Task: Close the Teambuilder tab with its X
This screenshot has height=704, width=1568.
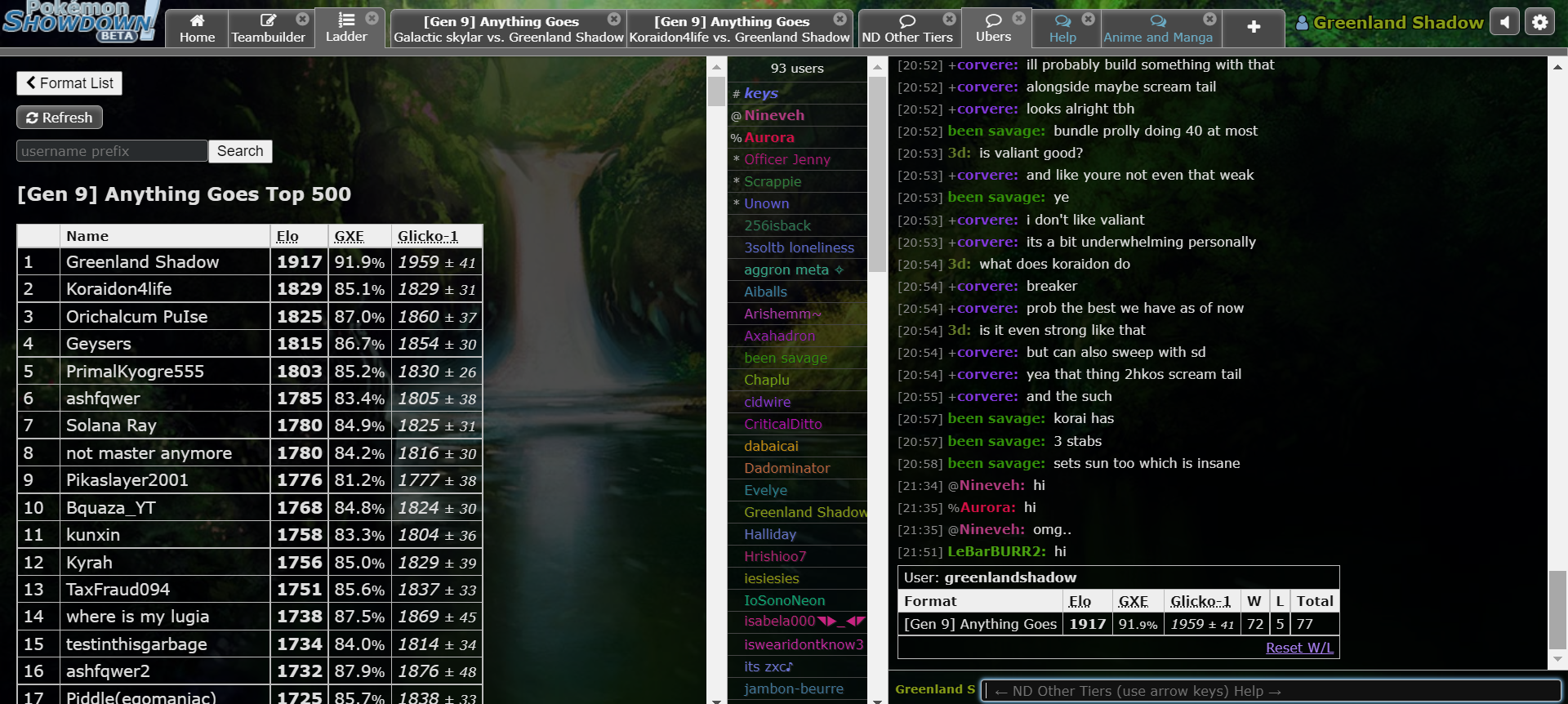Action: coord(302,19)
